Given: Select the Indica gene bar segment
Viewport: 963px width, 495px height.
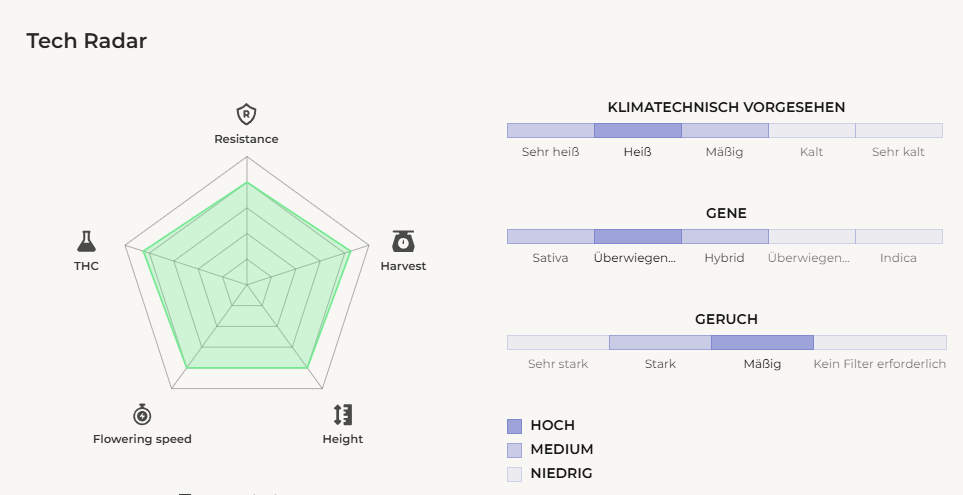Looking at the screenshot, I should 899,236.
